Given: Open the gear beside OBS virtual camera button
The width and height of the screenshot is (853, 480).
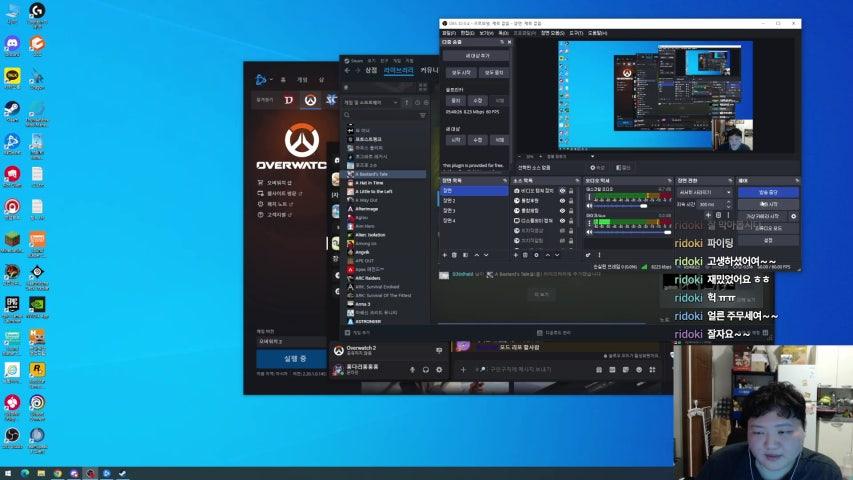Looking at the screenshot, I should (794, 216).
